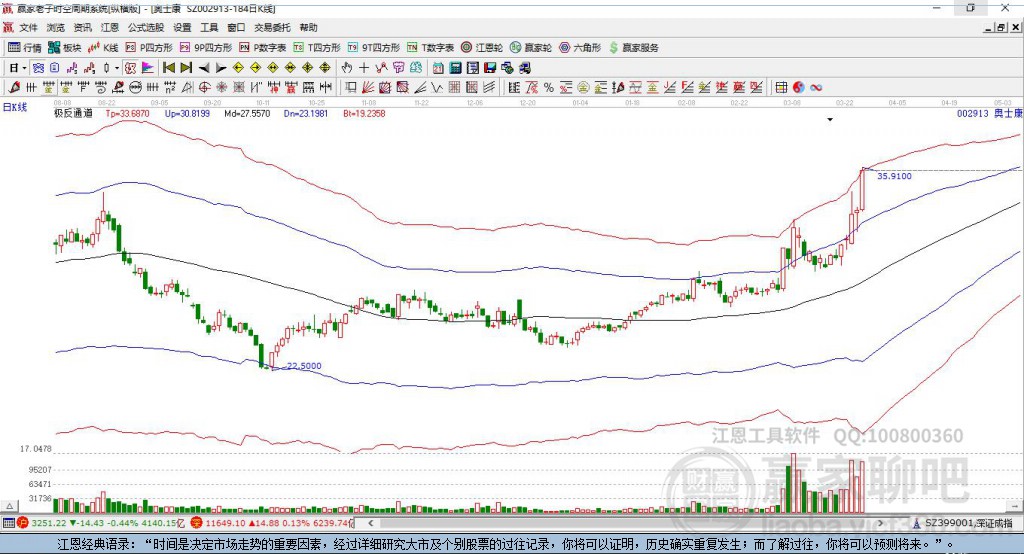Click the 3251.22 Shanghai index status

(x=48, y=523)
